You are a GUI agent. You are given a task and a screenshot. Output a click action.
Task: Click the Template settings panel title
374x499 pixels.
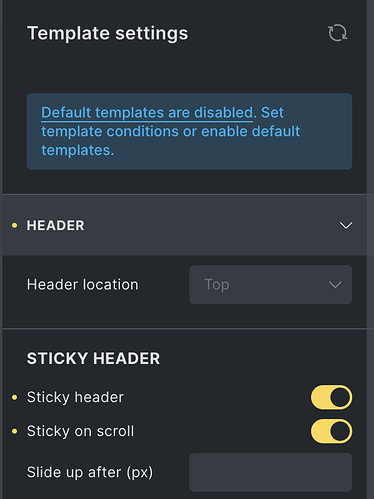tap(108, 33)
